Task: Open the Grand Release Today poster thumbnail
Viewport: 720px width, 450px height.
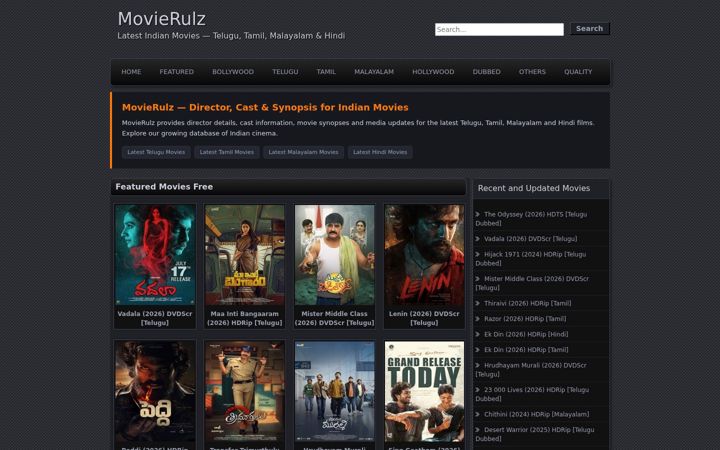Action: pos(424,391)
